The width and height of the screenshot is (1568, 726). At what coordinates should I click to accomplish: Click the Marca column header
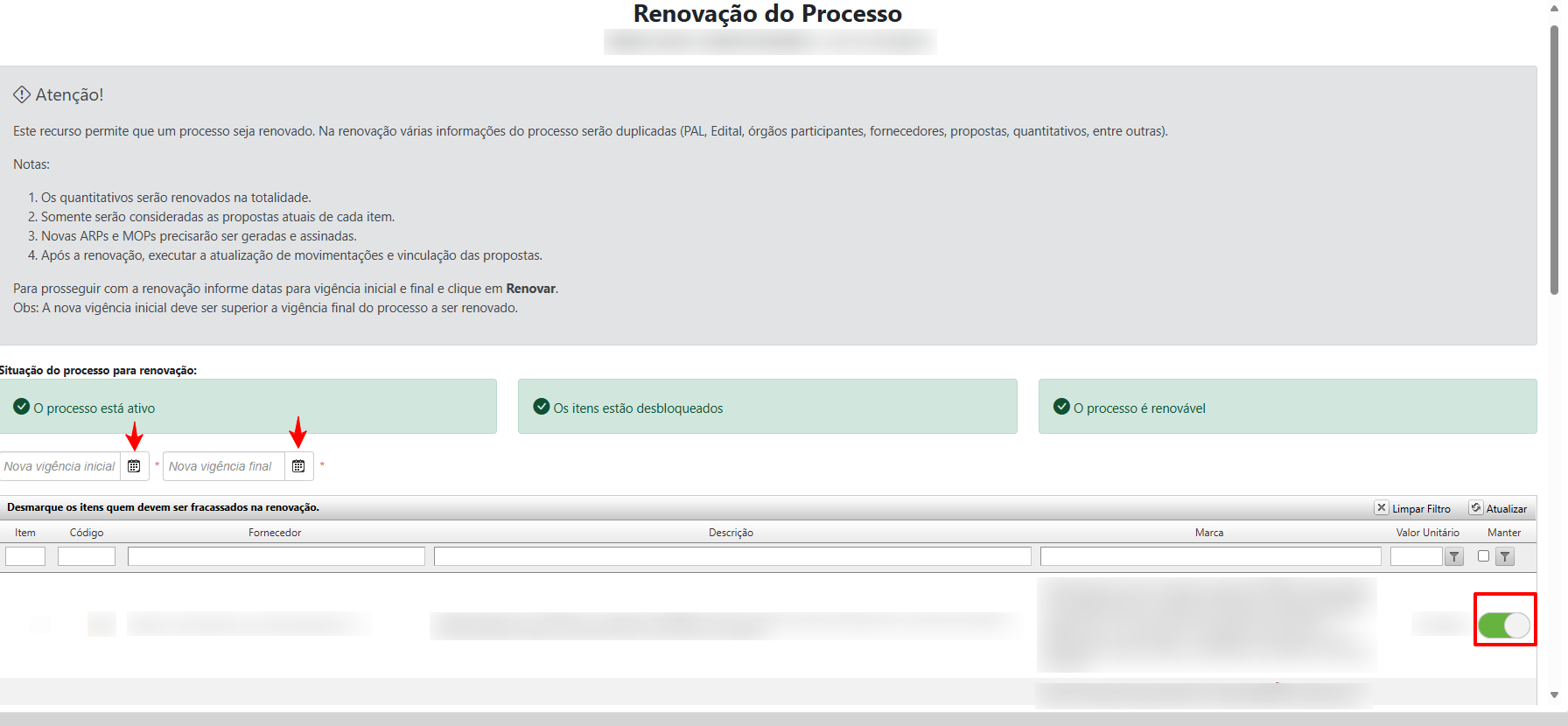(1209, 533)
